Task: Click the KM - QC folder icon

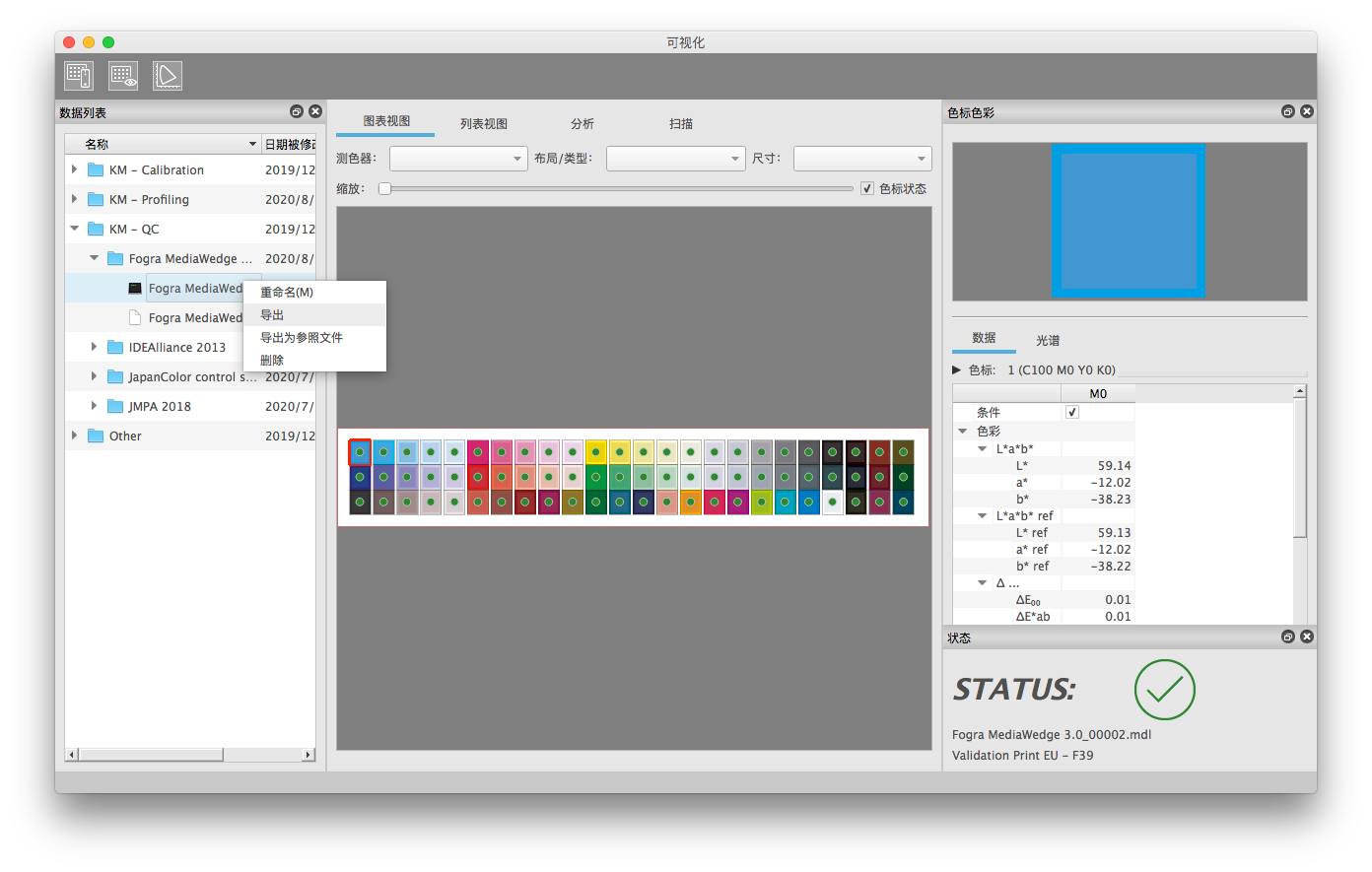Action: (x=96, y=229)
